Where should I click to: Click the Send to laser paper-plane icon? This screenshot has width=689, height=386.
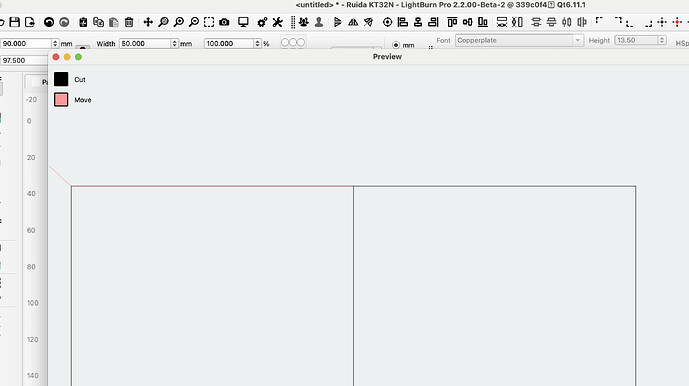point(368,22)
